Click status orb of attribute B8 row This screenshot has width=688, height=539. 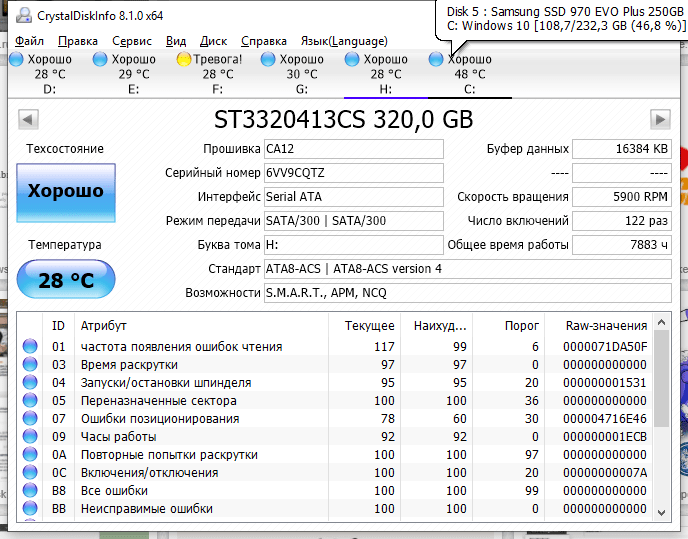coord(30,490)
